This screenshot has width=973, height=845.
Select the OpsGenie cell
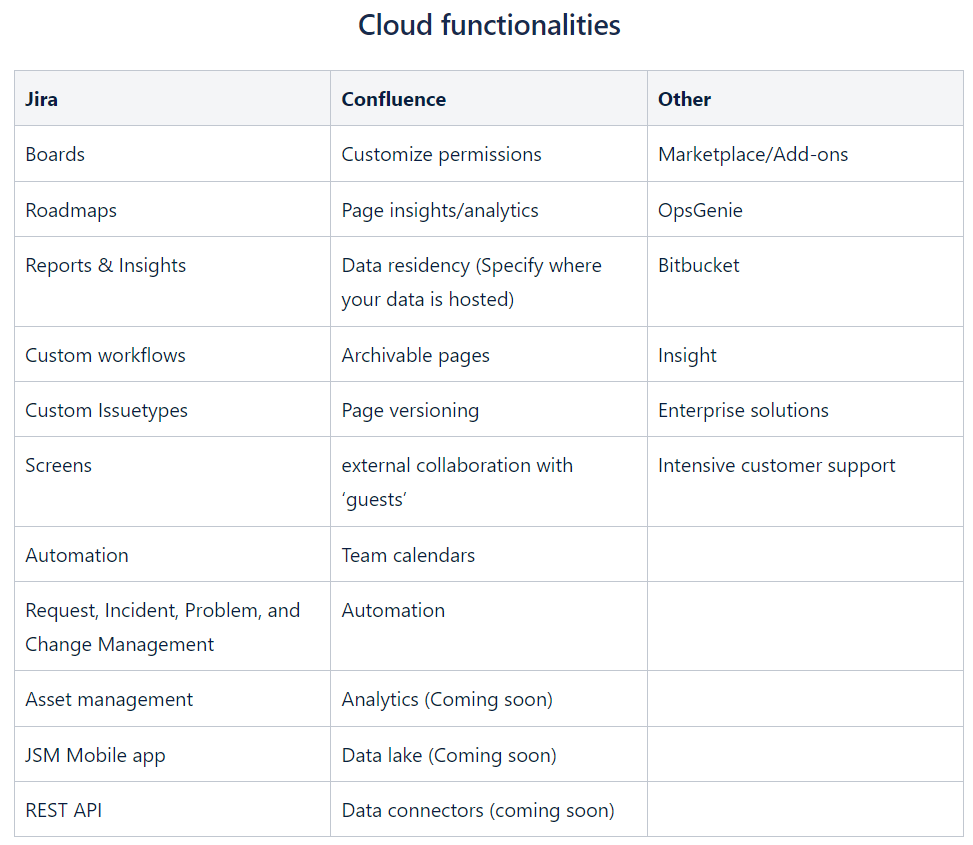click(805, 210)
